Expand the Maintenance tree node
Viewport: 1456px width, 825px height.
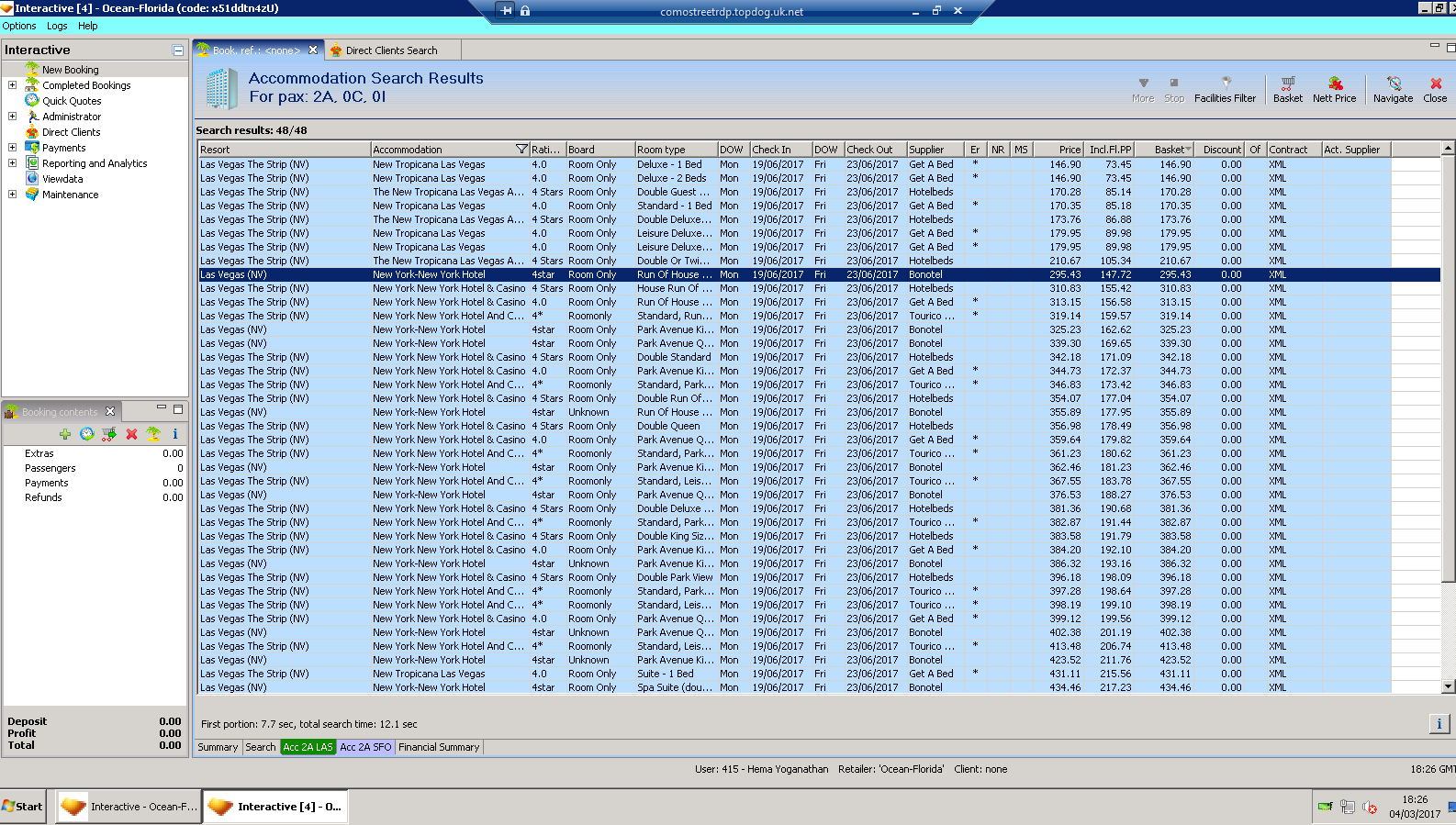pyautogui.click(x=12, y=195)
